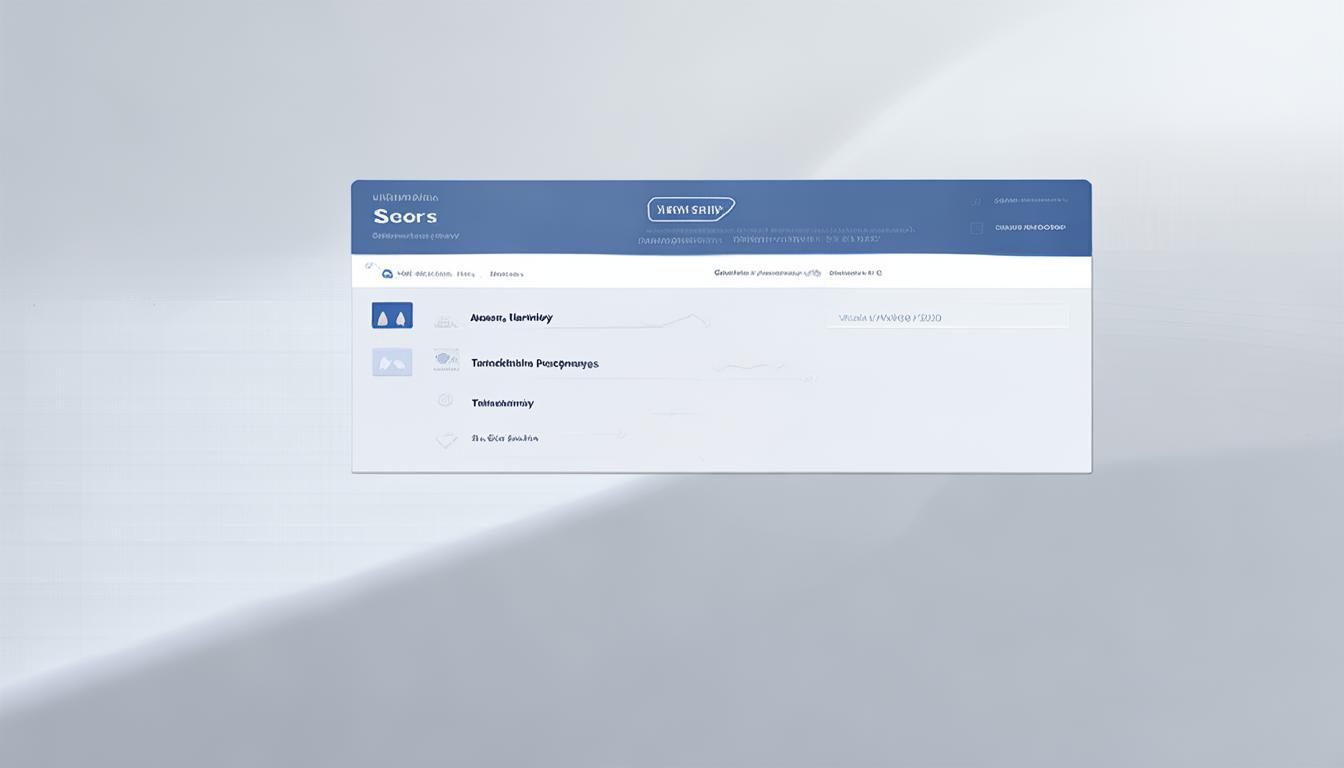This screenshot has width=1344, height=768.
Task: Click label beside lower header checkbox
Action: click(x=1030, y=227)
